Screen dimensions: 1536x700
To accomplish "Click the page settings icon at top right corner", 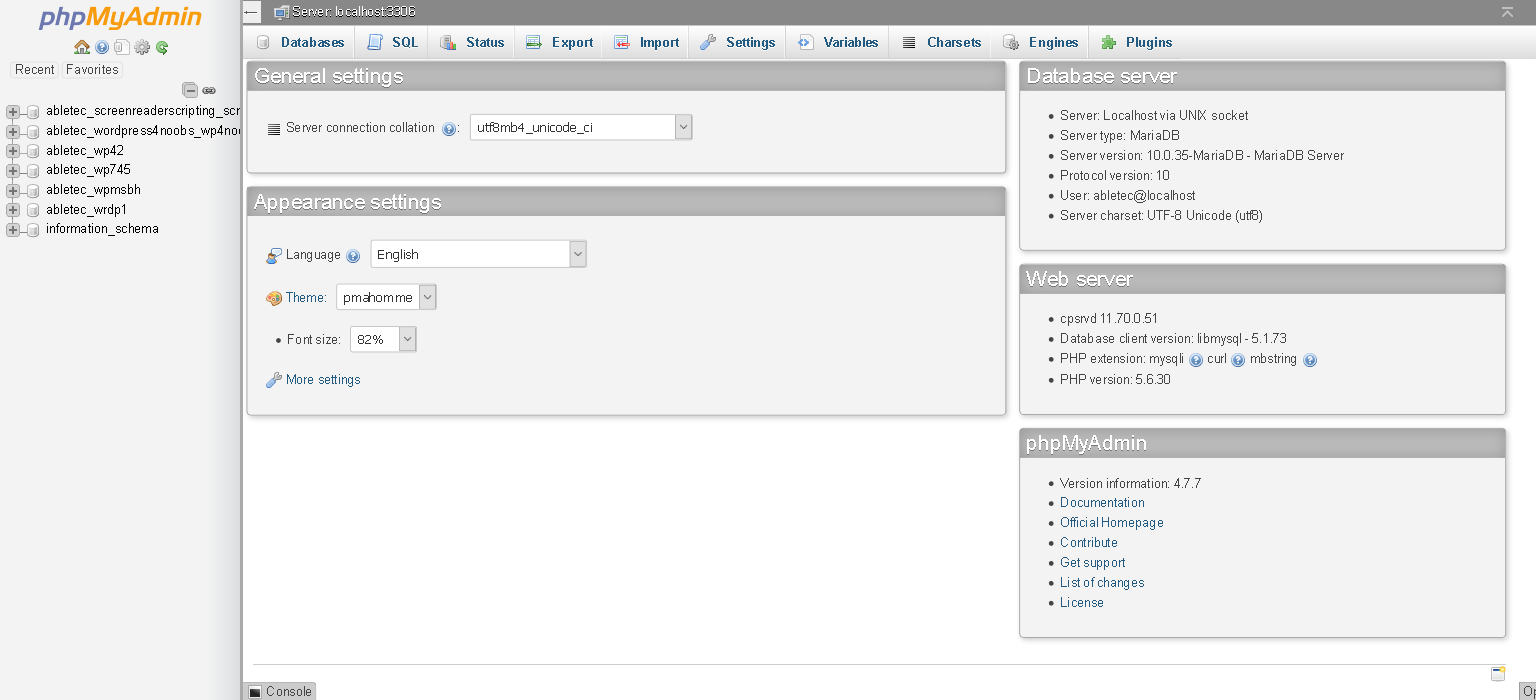I will [x=1507, y=12].
